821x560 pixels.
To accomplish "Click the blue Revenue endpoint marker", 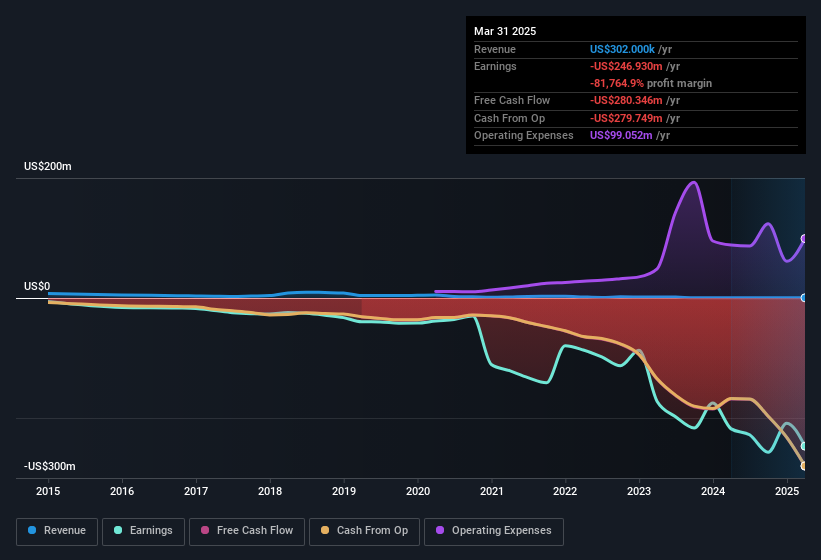I will click(804, 298).
